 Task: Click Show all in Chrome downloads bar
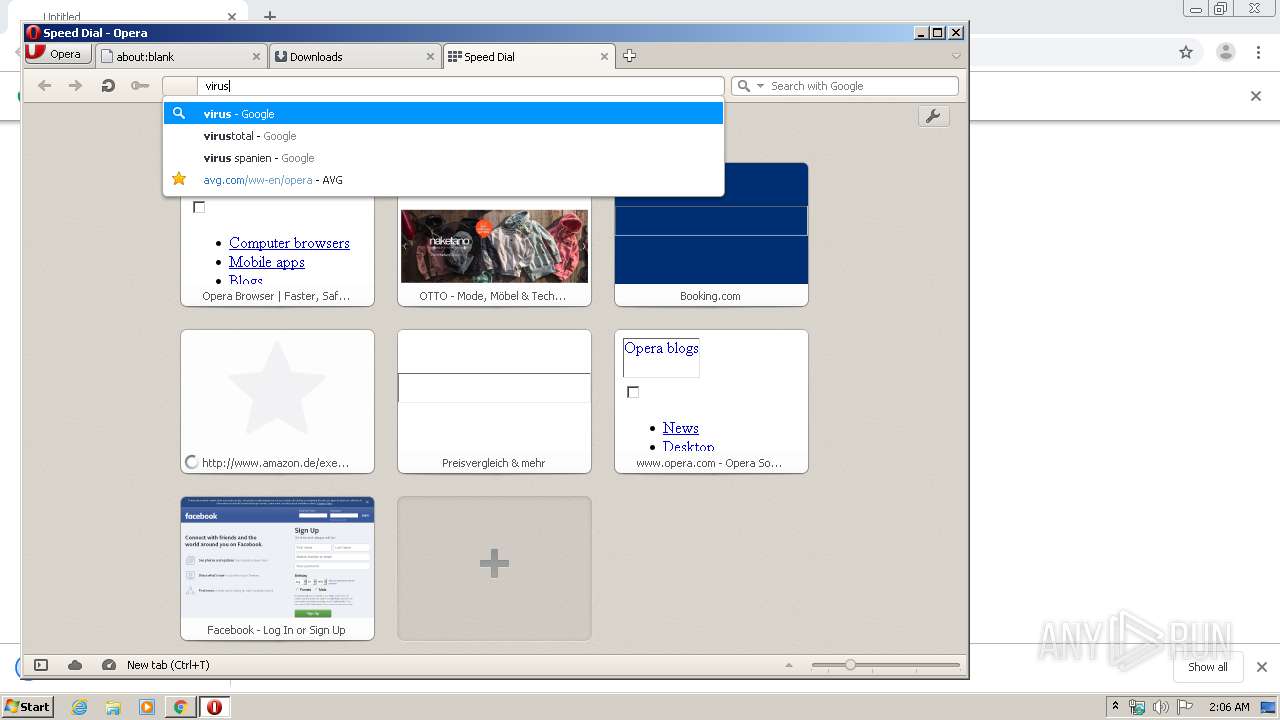click(1208, 667)
